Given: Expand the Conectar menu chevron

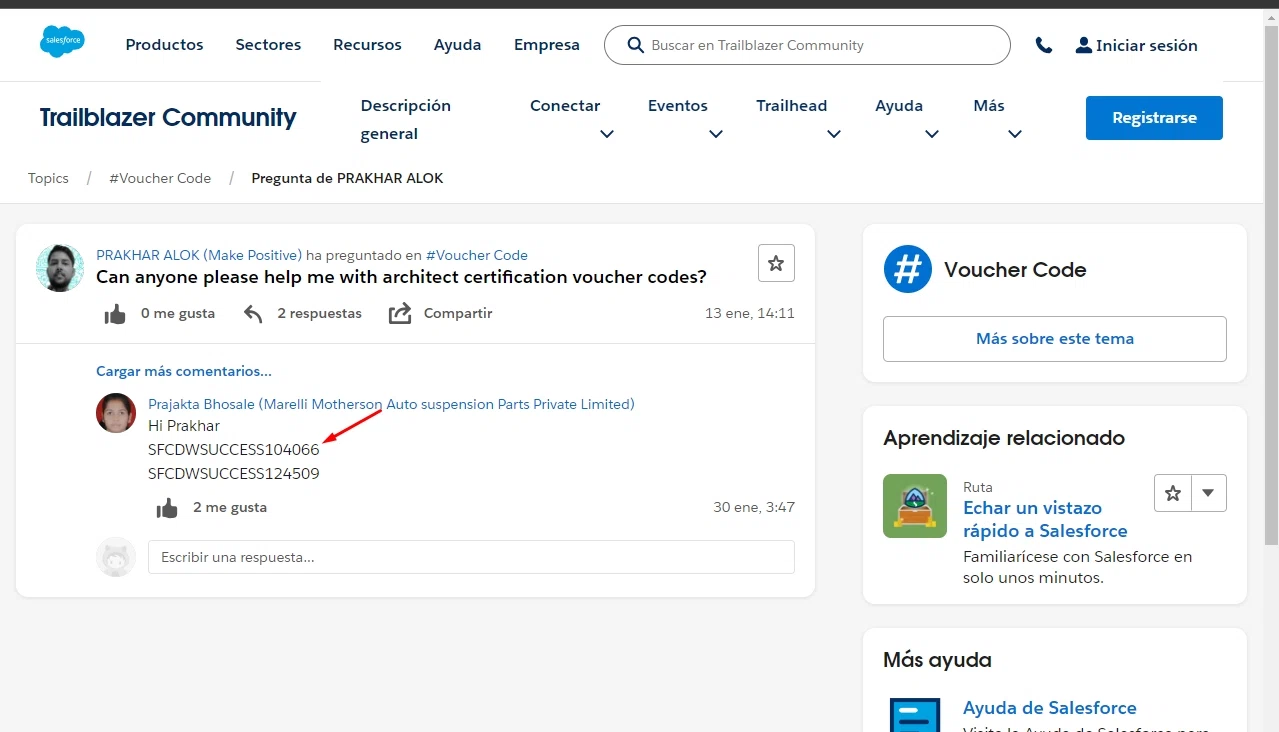Looking at the screenshot, I should click(x=607, y=134).
